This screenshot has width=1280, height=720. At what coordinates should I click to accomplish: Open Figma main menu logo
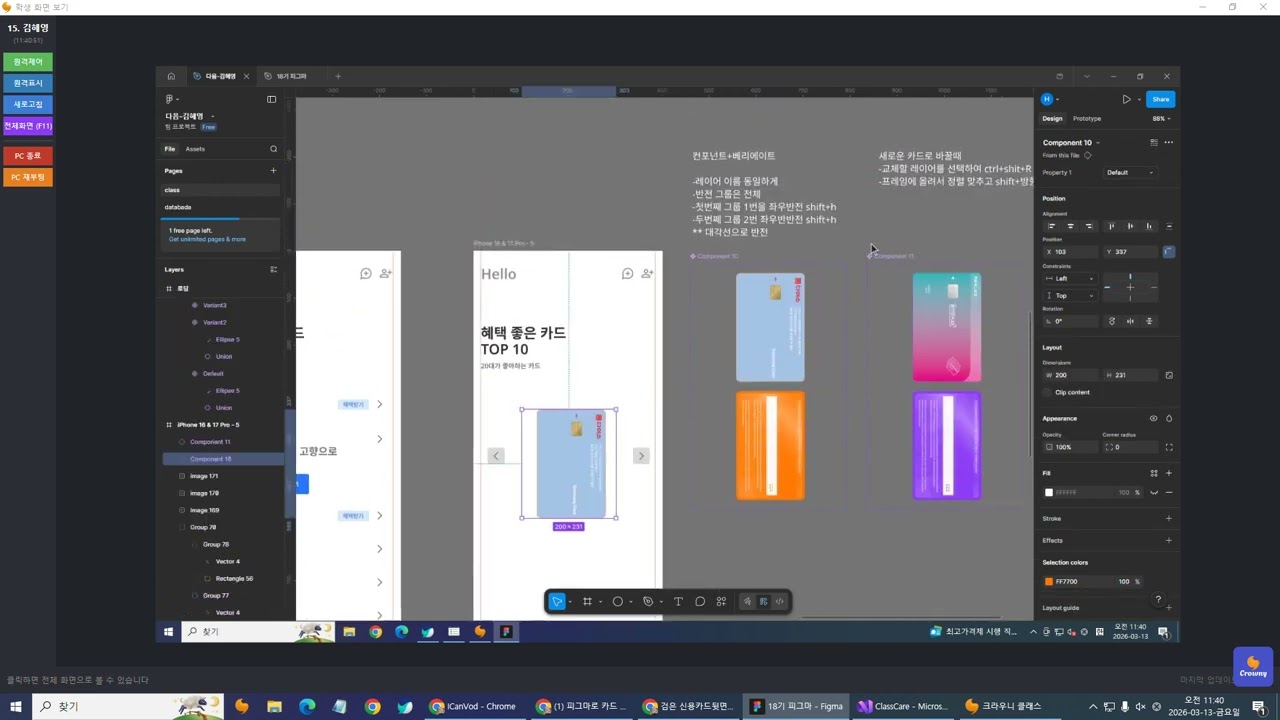[169, 99]
